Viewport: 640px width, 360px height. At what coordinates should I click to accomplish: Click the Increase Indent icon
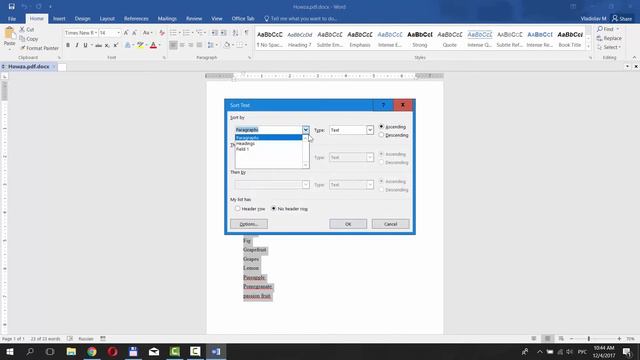pos(224,33)
